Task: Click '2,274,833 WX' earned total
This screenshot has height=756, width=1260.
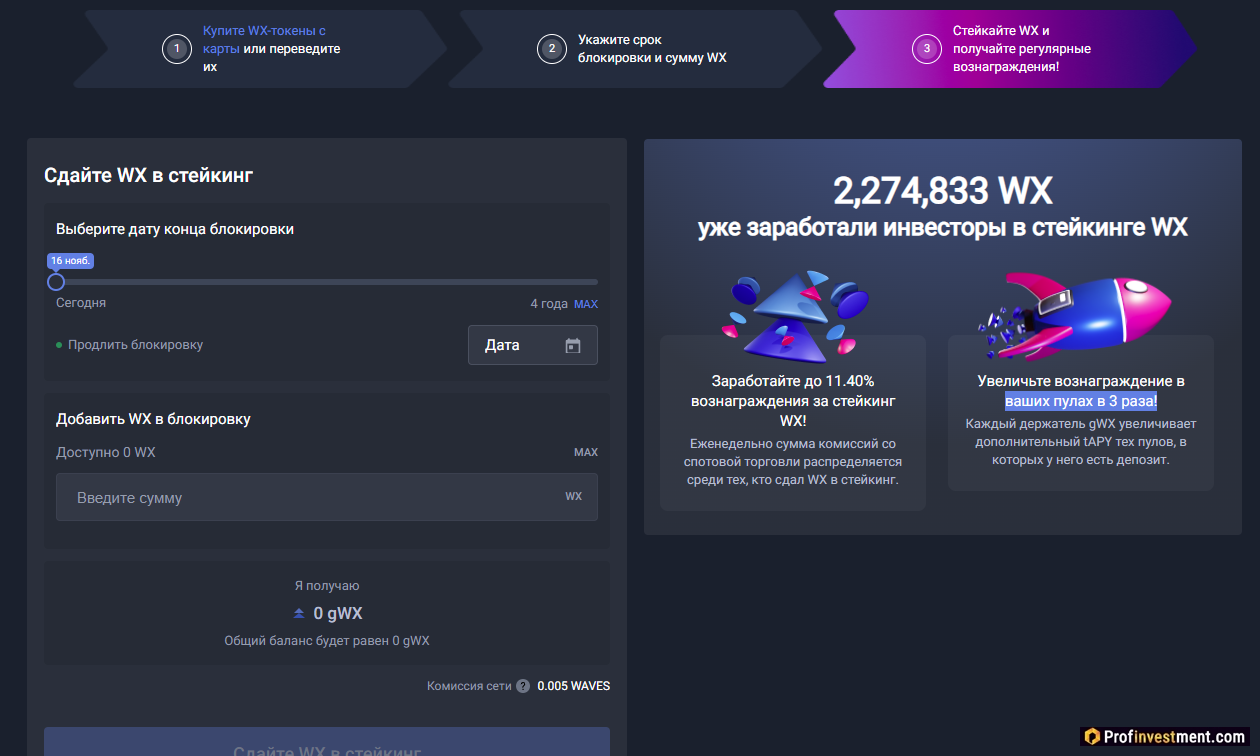Action: pyautogui.click(x=943, y=190)
